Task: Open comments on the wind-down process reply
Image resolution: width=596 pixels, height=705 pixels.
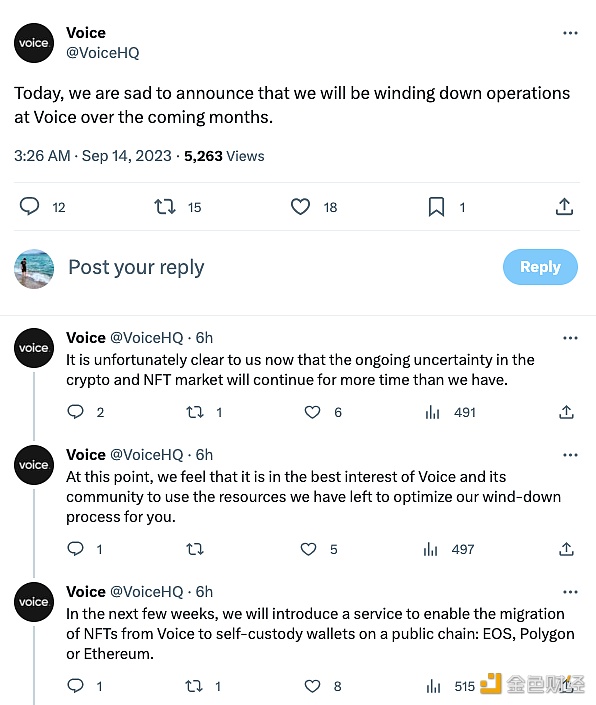Action: click(x=75, y=549)
